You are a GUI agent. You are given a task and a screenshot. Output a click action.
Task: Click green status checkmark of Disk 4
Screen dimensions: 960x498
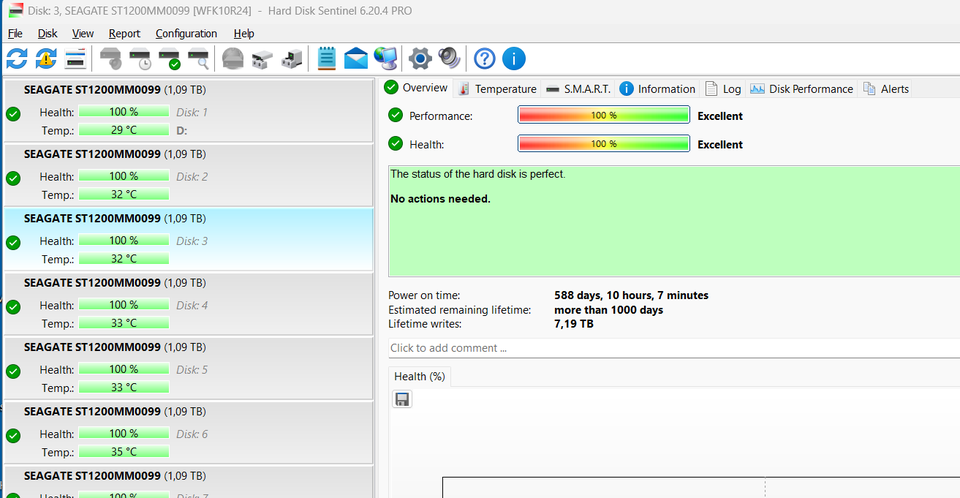13,307
